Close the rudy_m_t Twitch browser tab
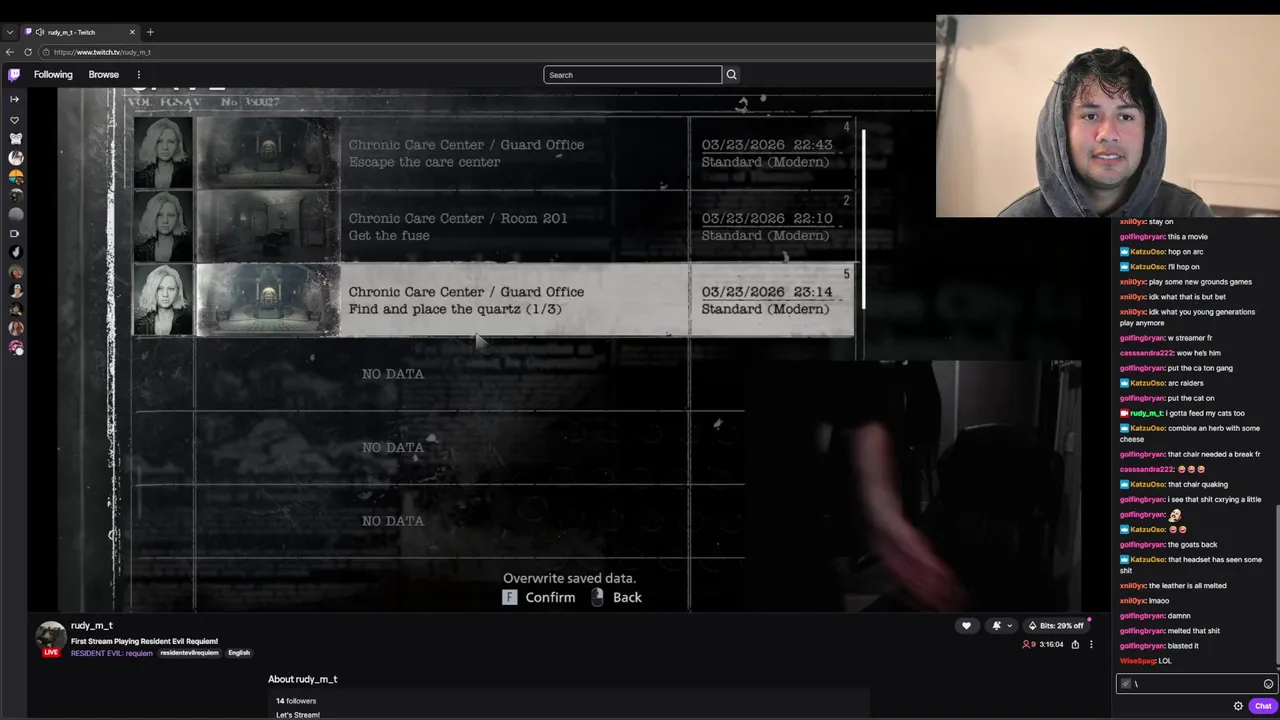 [132, 32]
